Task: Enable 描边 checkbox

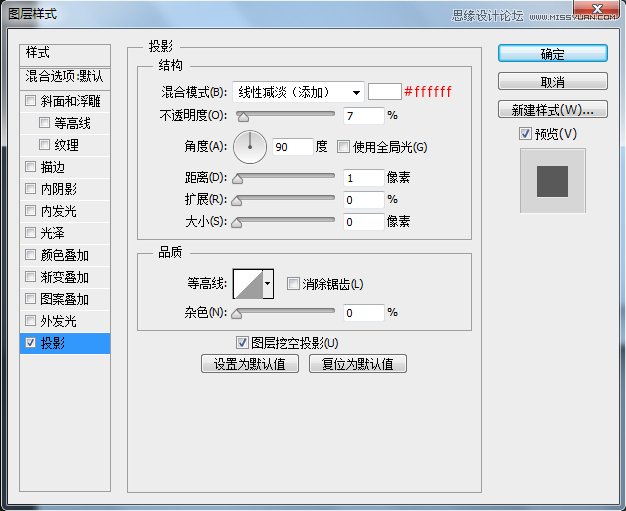Action: [x=30, y=166]
